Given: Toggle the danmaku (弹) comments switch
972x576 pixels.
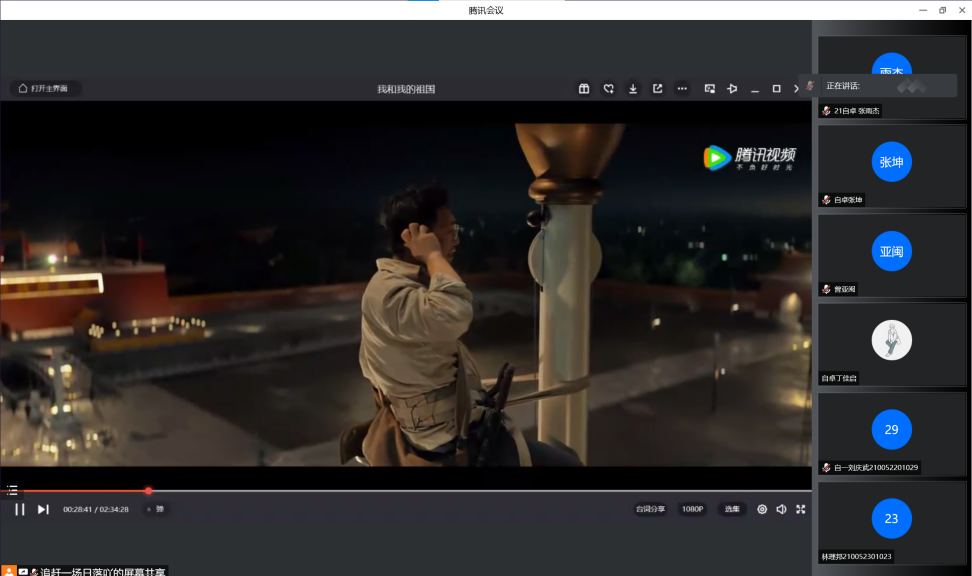Looking at the screenshot, I should pos(155,509).
